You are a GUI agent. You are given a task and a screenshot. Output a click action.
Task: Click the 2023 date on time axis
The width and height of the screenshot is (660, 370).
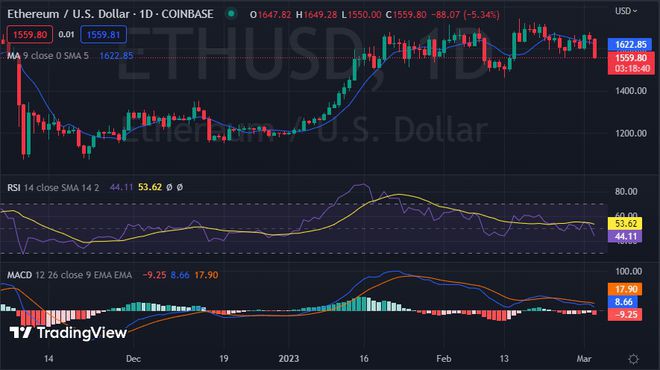pos(289,359)
